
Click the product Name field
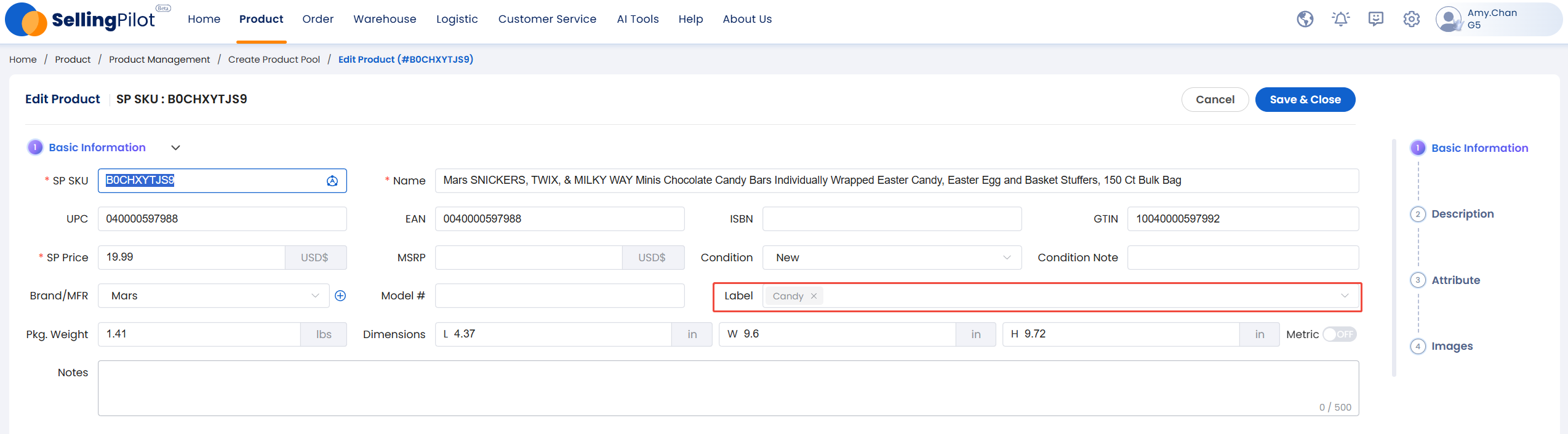tap(897, 181)
